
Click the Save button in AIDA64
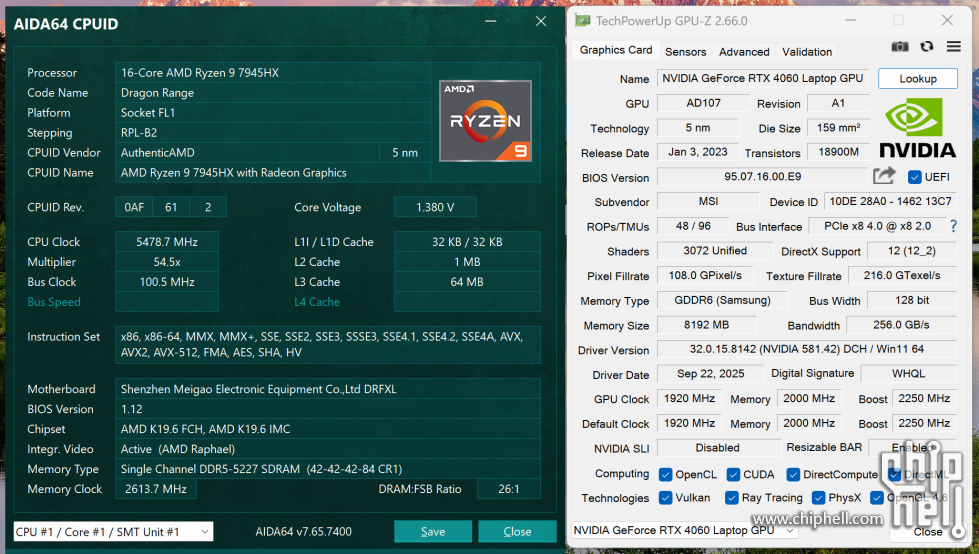click(432, 532)
